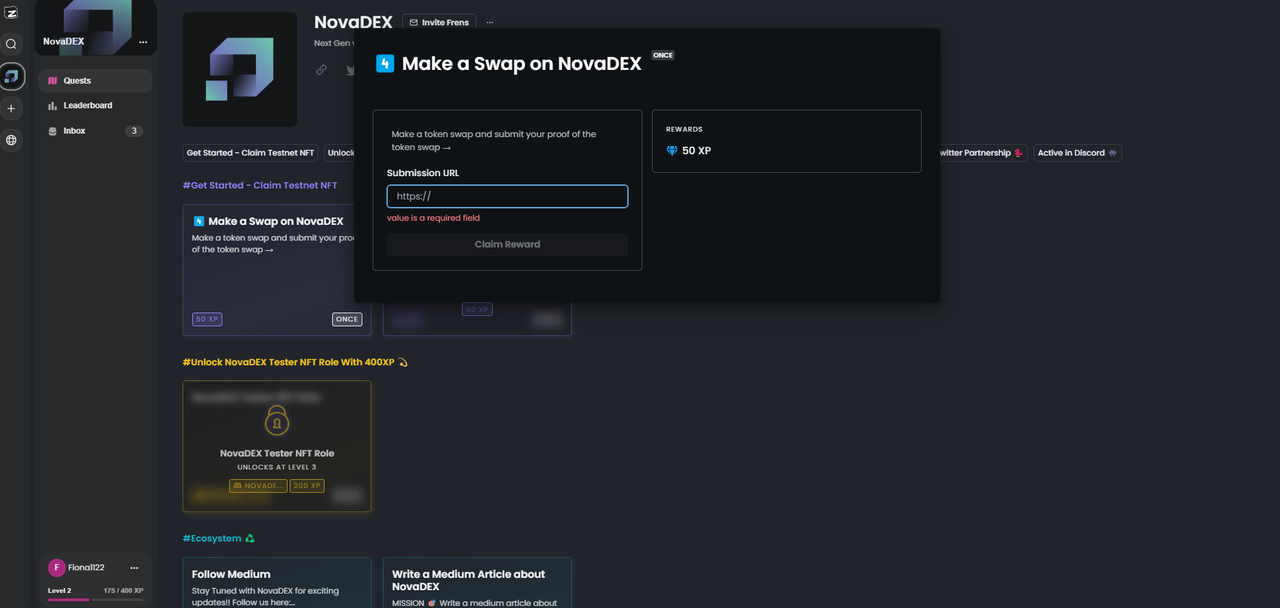Click the NOVADE... Discord role badge
This screenshot has width=1280, height=608.
258,486
